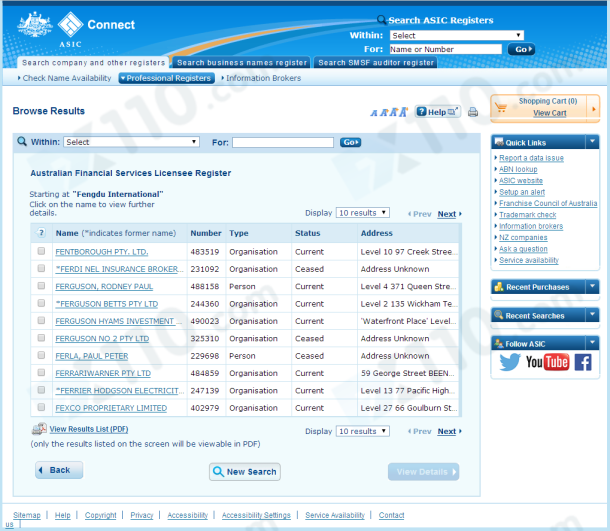610x531 pixels.
Task: Click the Twitter bird icon
Action: click(x=510, y=362)
